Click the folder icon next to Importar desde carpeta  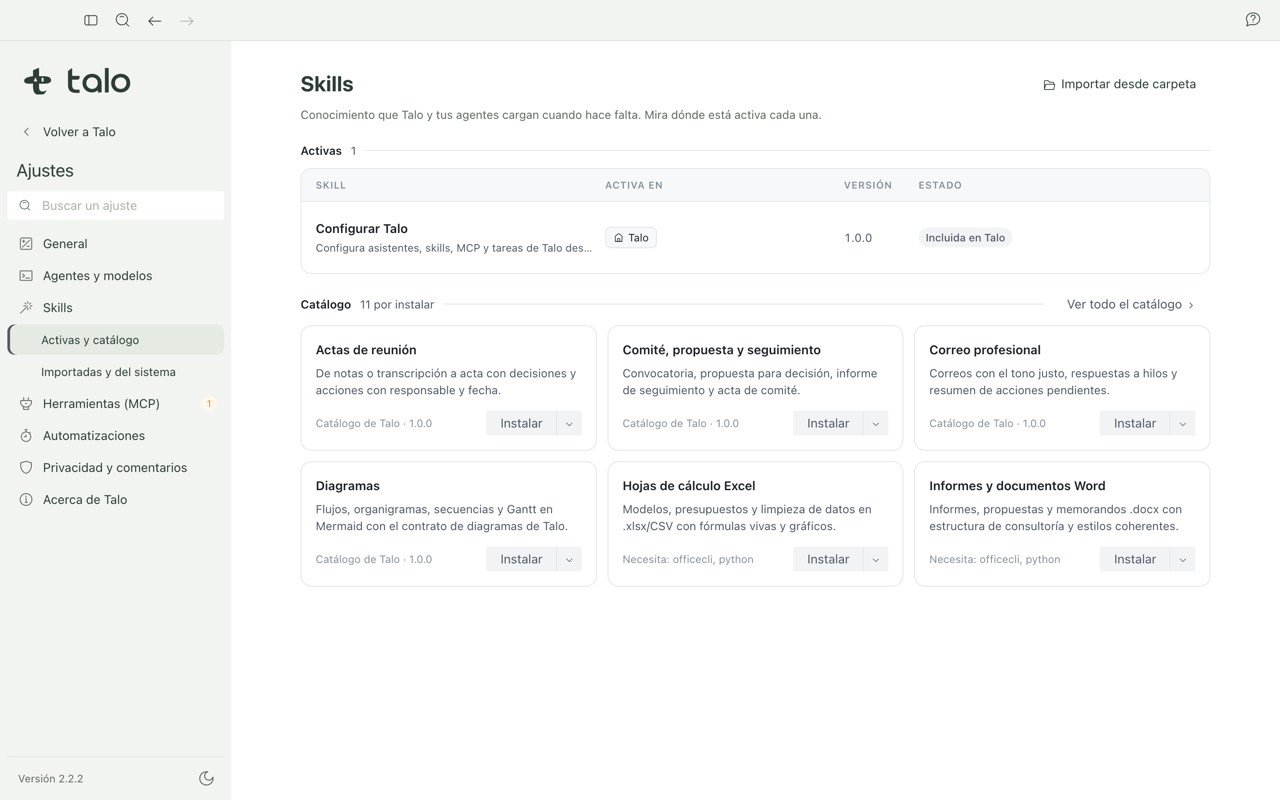[1049, 85]
